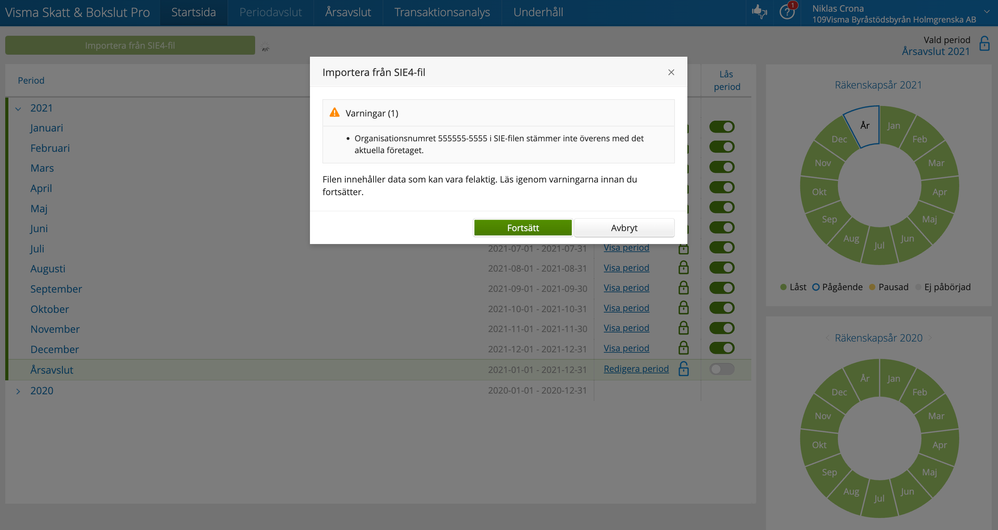Screen dimensions: 998x530
Task: Open the help icon with notification badge
Action: [787, 12]
